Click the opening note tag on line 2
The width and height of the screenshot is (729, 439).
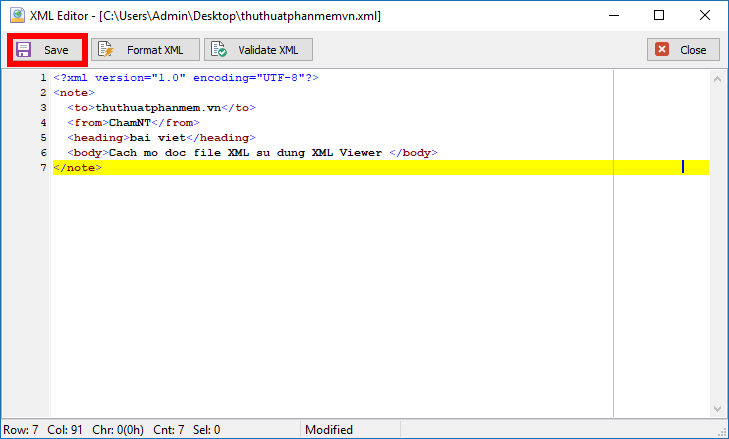(x=70, y=93)
